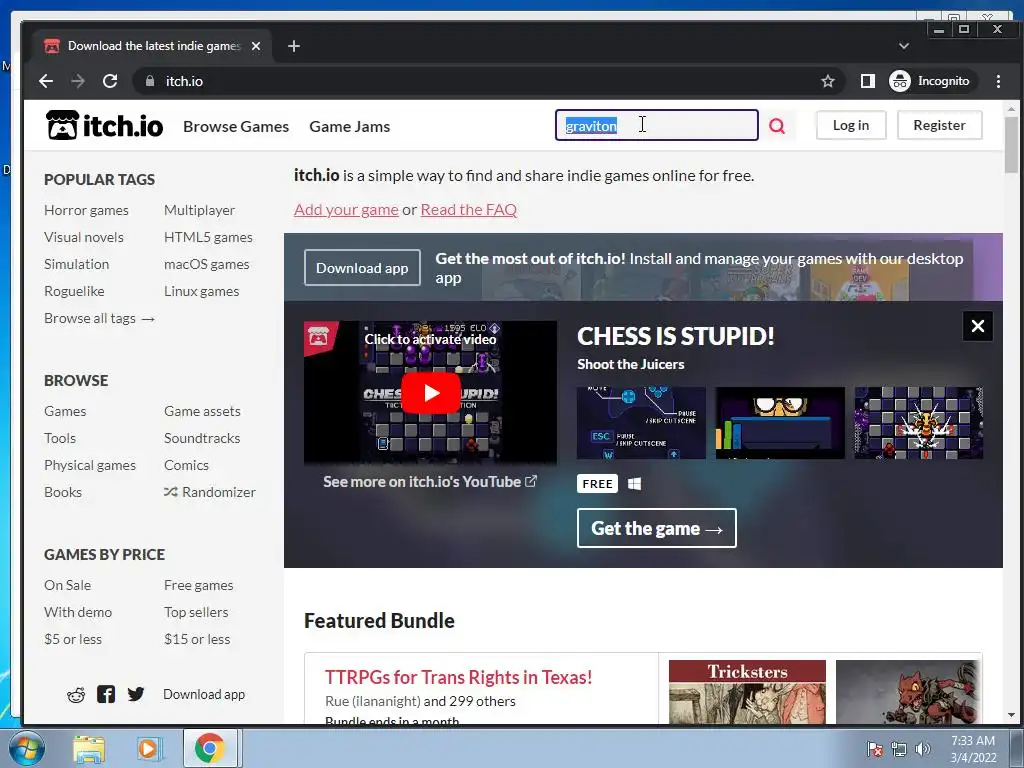Open Action Center flag tray icon
Viewport: 1024px width, 768px height.
tap(874, 749)
